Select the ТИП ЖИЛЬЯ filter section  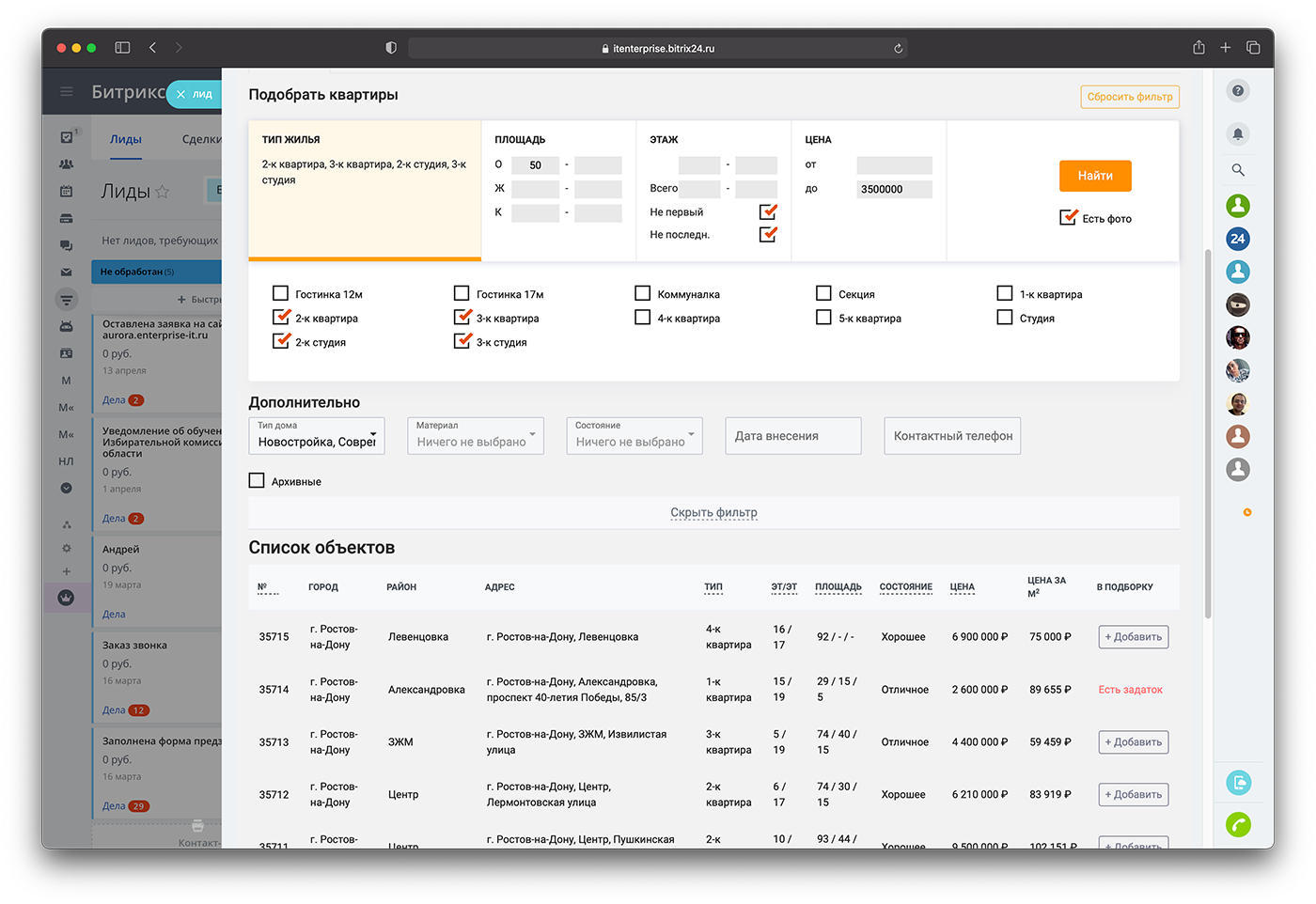(365, 190)
